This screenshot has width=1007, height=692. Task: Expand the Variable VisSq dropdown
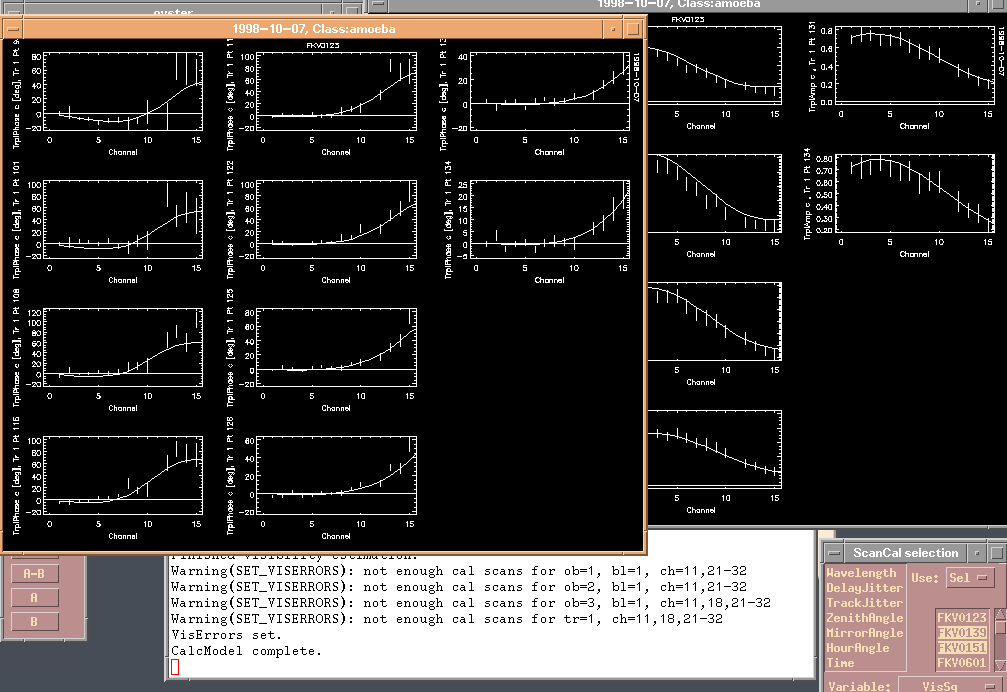click(950, 686)
